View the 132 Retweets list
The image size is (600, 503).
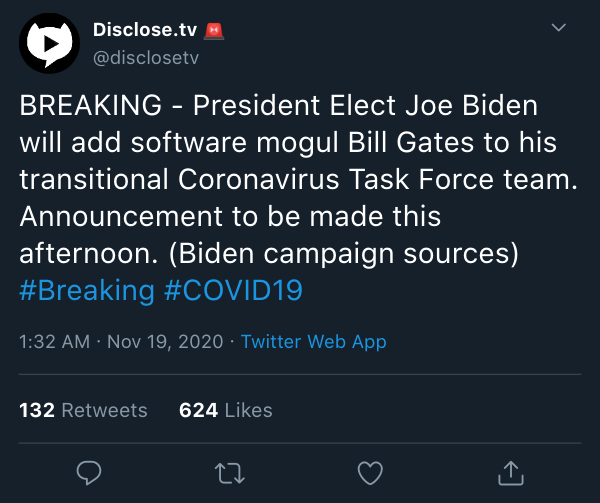click(x=83, y=410)
